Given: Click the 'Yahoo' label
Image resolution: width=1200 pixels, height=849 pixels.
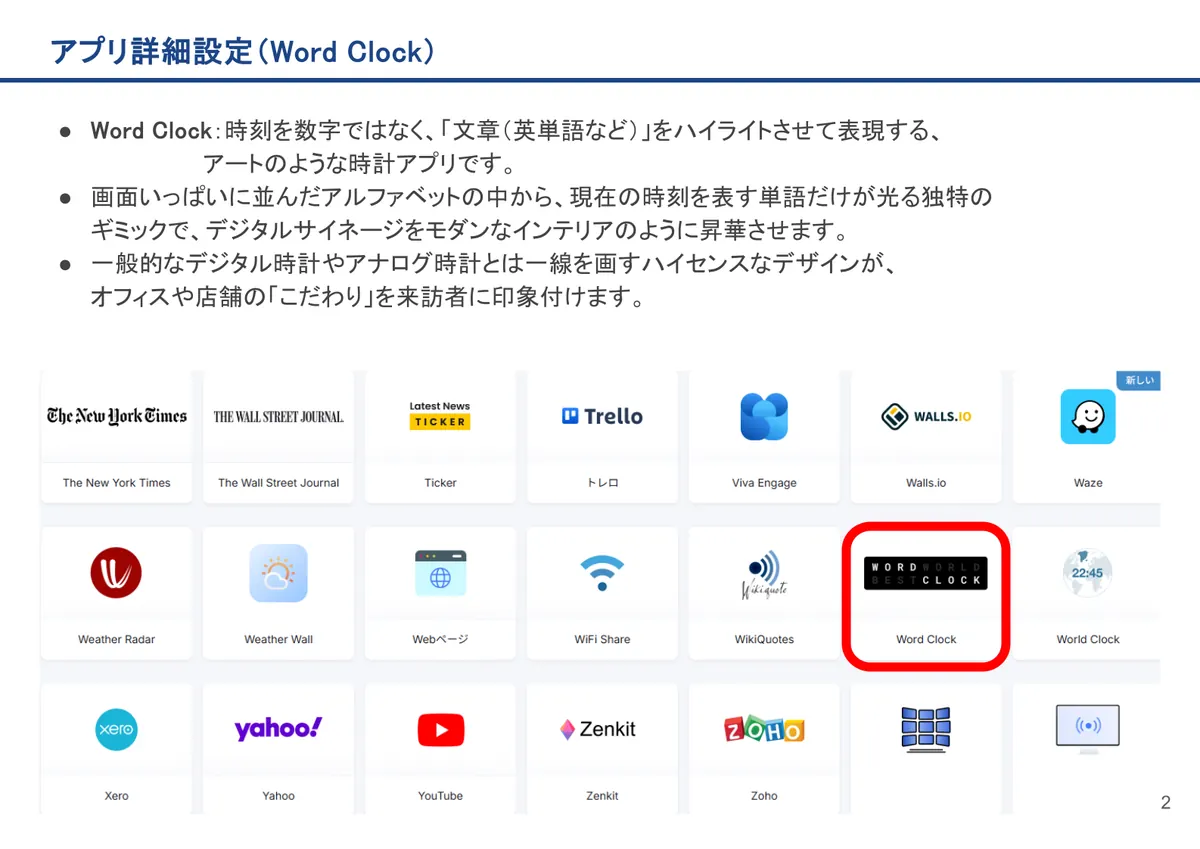Looking at the screenshot, I should pyautogui.click(x=279, y=797).
